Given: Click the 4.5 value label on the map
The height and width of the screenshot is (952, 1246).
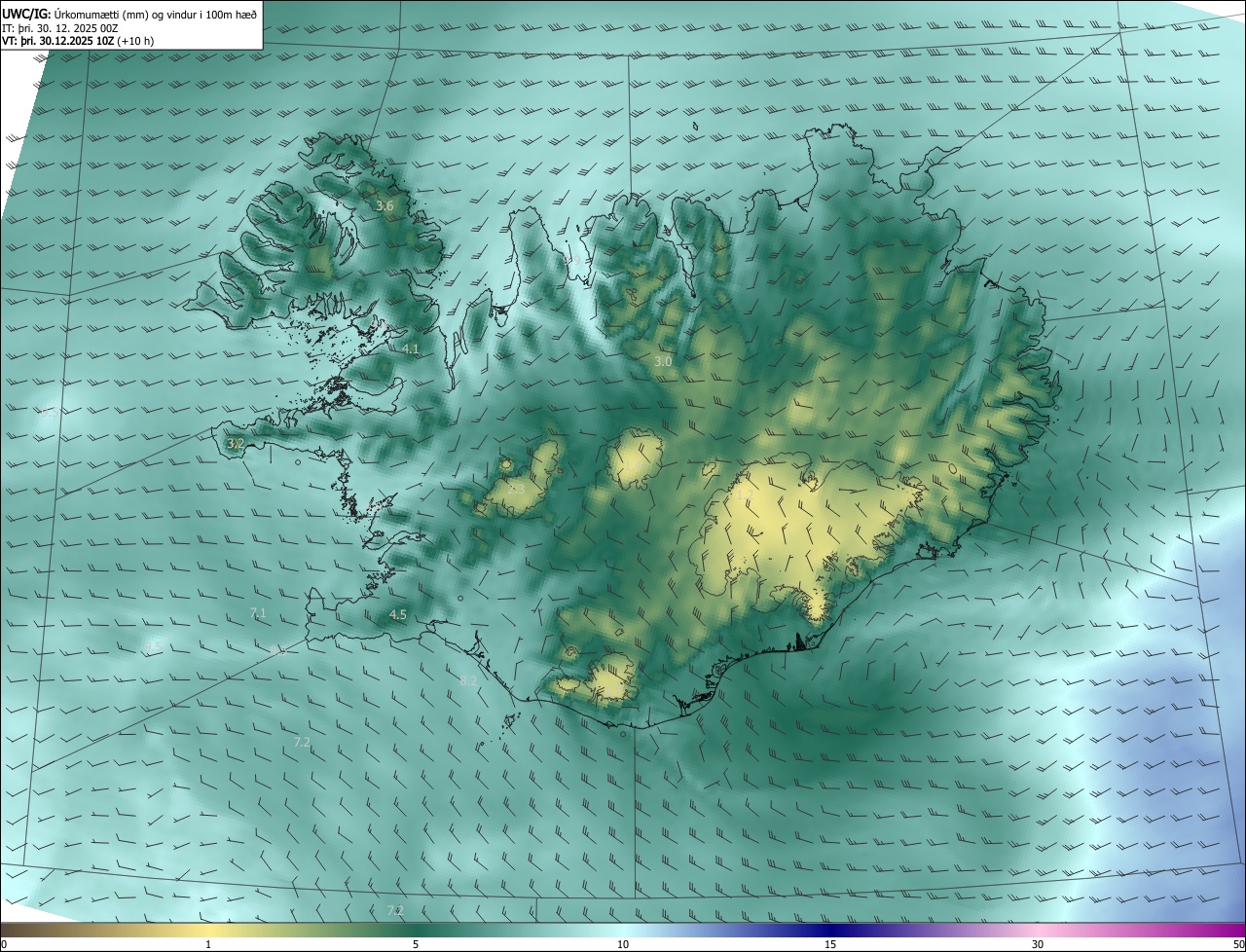Looking at the screenshot, I should pyautogui.click(x=397, y=615).
